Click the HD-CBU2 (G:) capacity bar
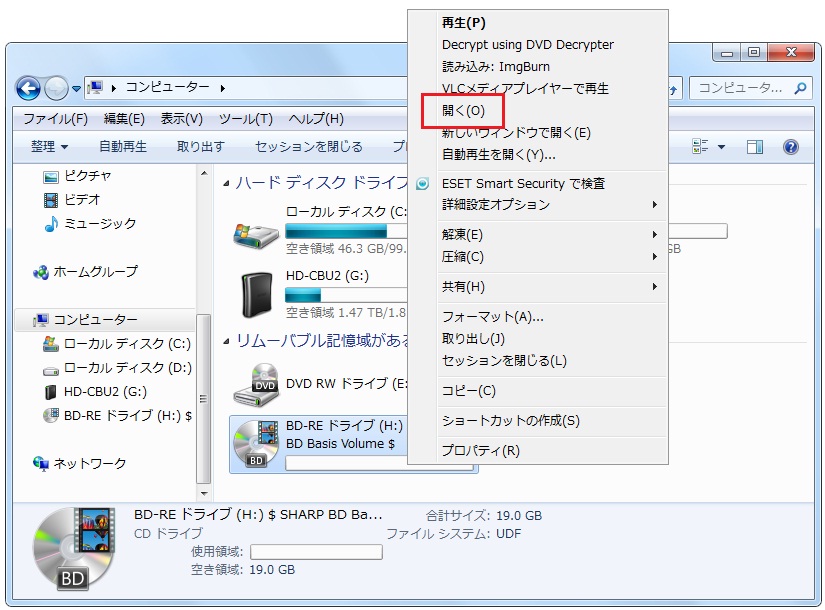The height and width of the screenshot is (610, 825). [x=346, y=295]
